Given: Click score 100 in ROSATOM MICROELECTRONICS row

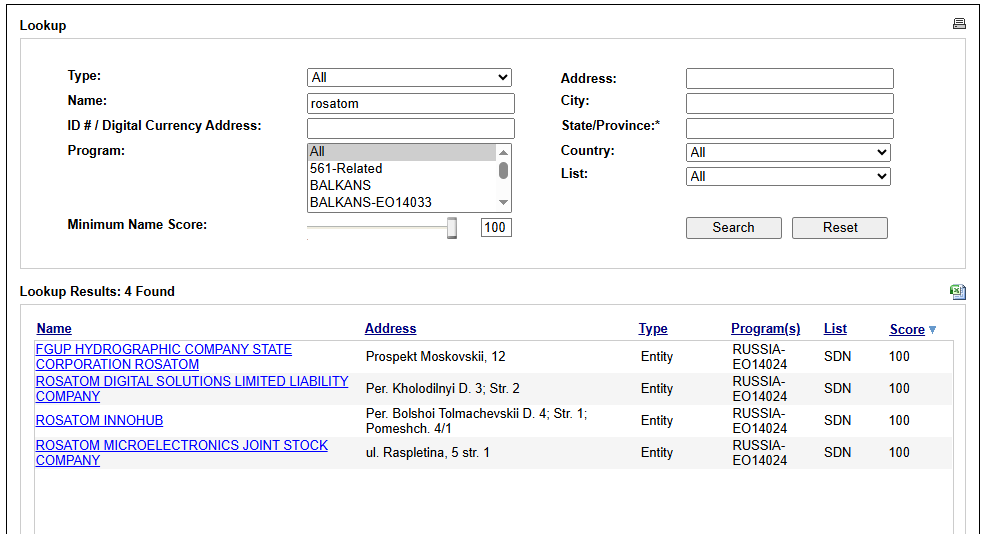Looking at the screenshot, I should 899,453.
